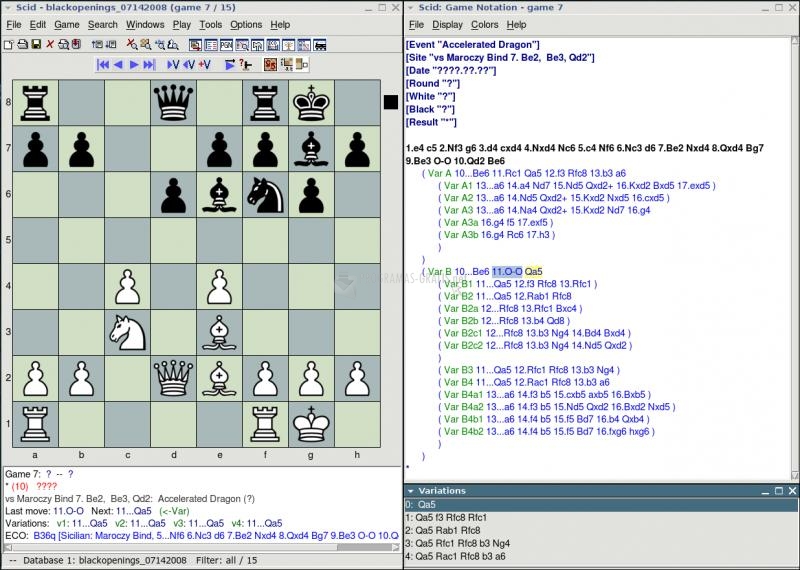Jump to start of game
The height and width of the screenshot is (570, 800).
point(104,65)
